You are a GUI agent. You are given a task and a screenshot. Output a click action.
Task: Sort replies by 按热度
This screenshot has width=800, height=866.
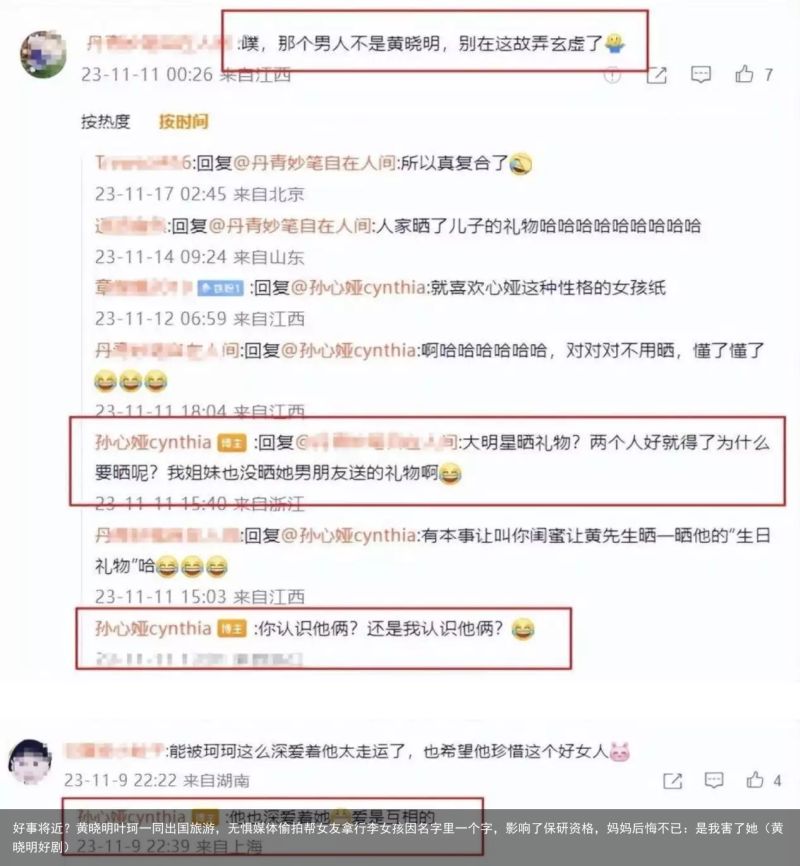[x=106, y=121]
